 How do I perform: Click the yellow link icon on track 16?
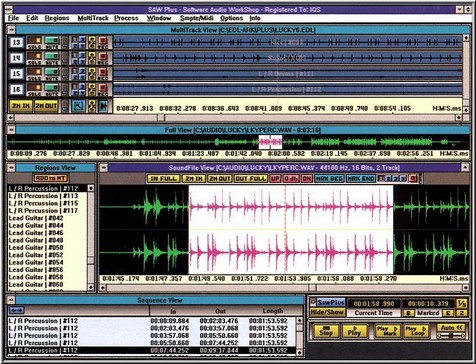click(x=92, y=89)
